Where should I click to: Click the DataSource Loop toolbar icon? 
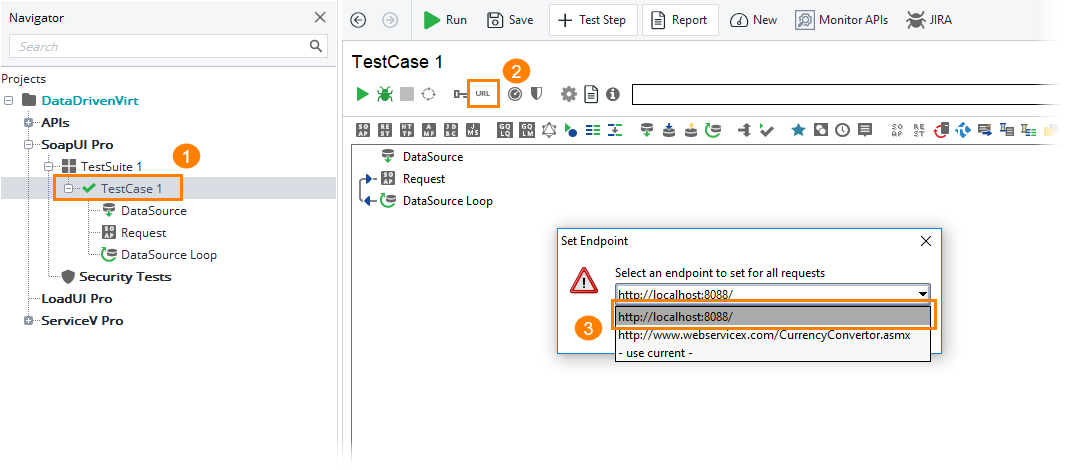click(x=712, y=130)
